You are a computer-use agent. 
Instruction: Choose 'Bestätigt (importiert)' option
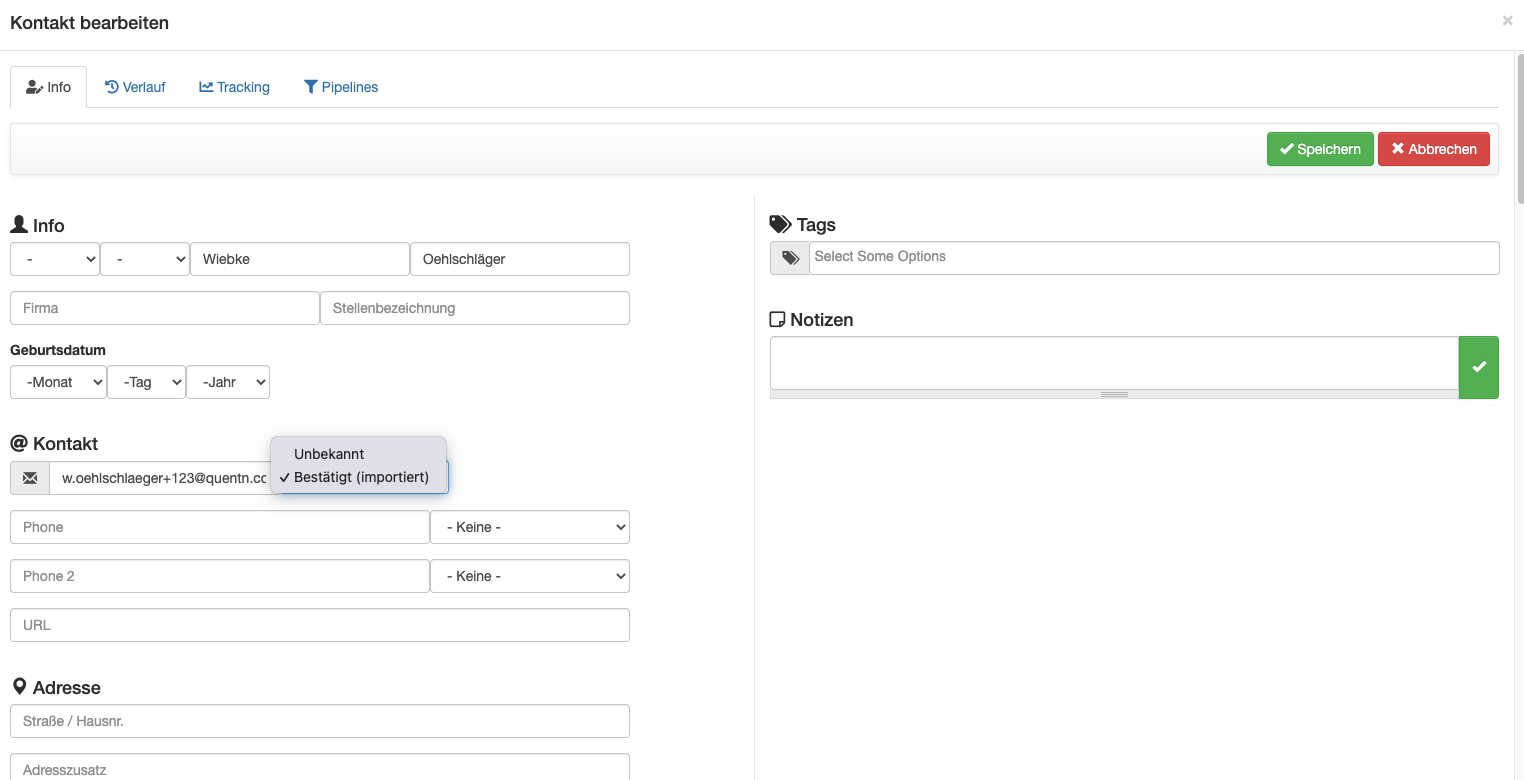pyautogui.click(x=361, y=477)
